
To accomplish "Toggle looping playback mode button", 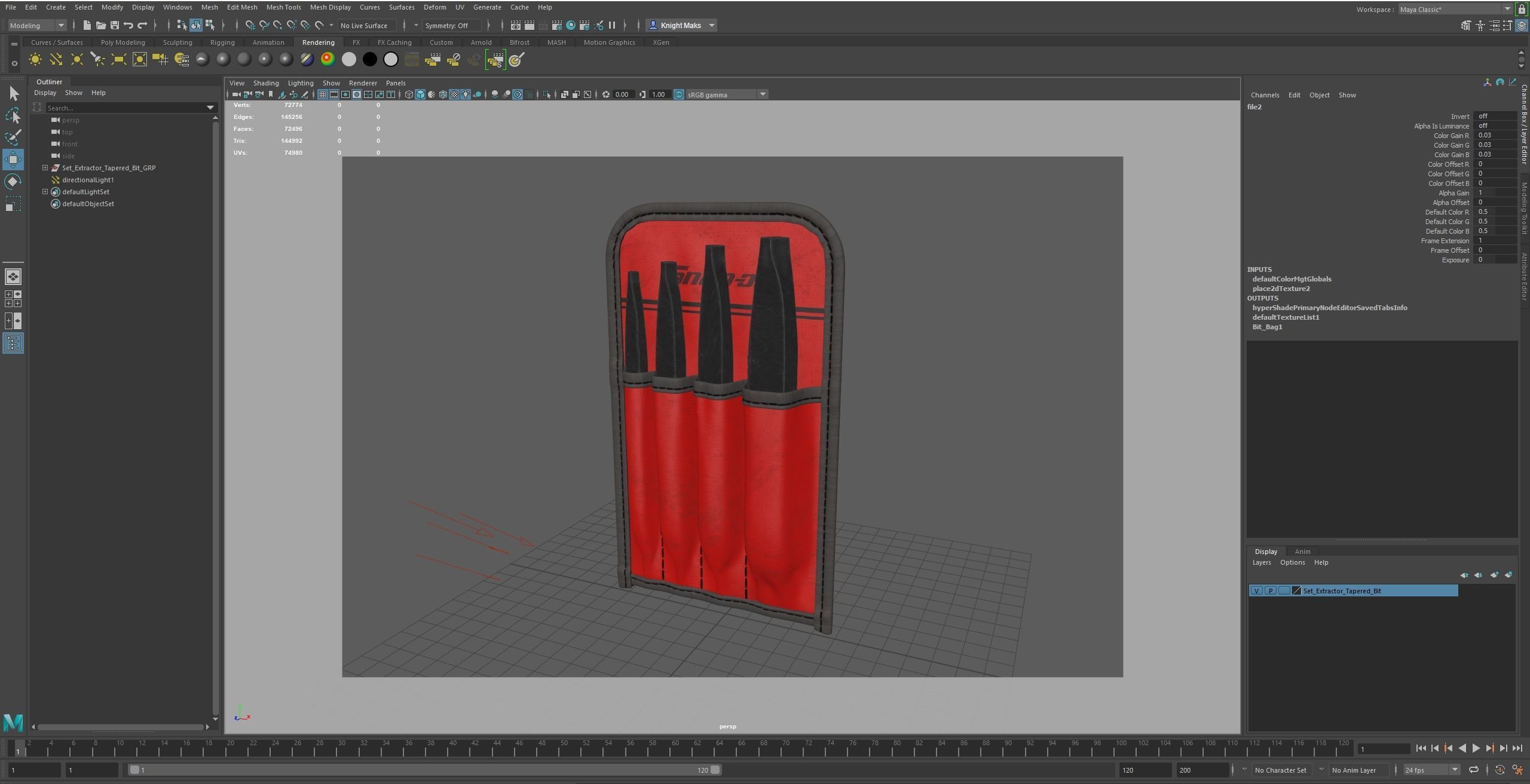I will coord(1474,770).
